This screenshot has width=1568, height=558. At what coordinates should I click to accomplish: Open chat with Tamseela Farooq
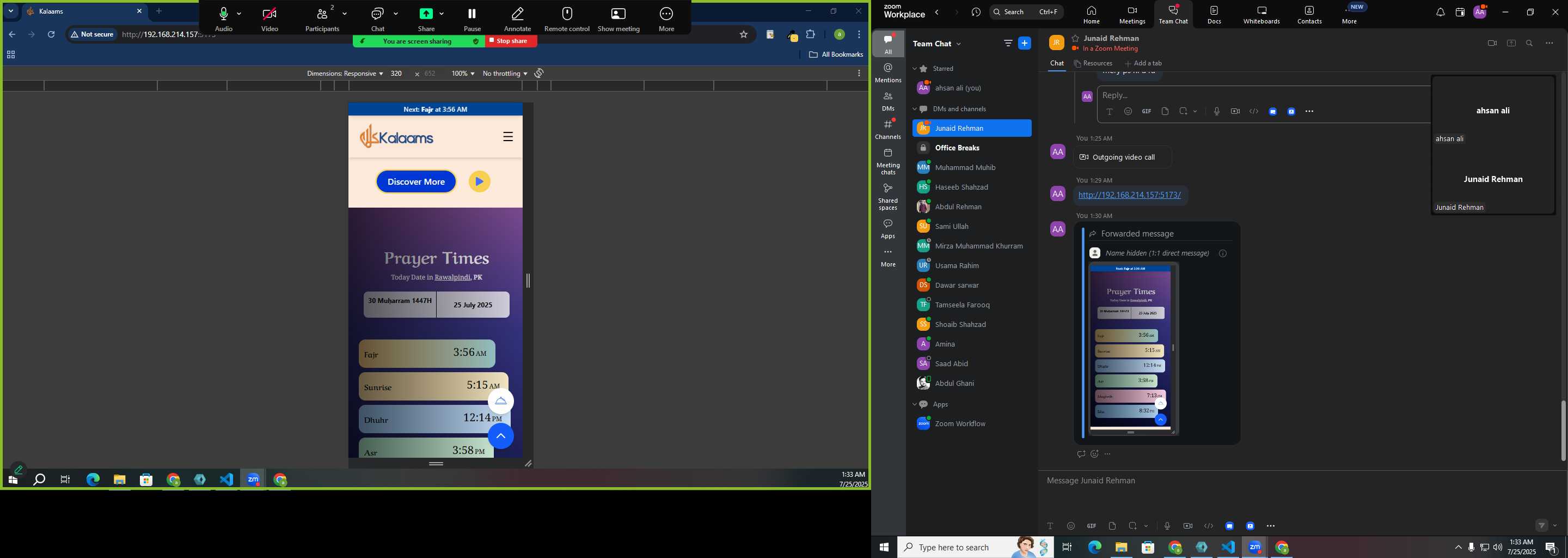[x=972, y=305]
